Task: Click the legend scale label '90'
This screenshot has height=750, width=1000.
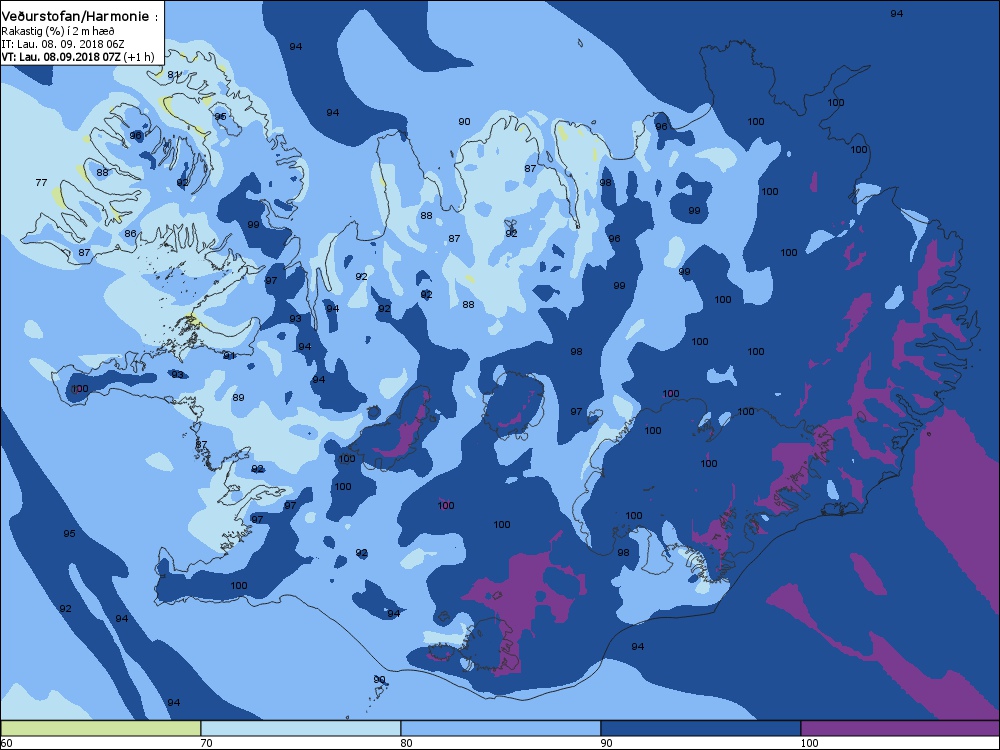Action: click(x=607, y=743)
